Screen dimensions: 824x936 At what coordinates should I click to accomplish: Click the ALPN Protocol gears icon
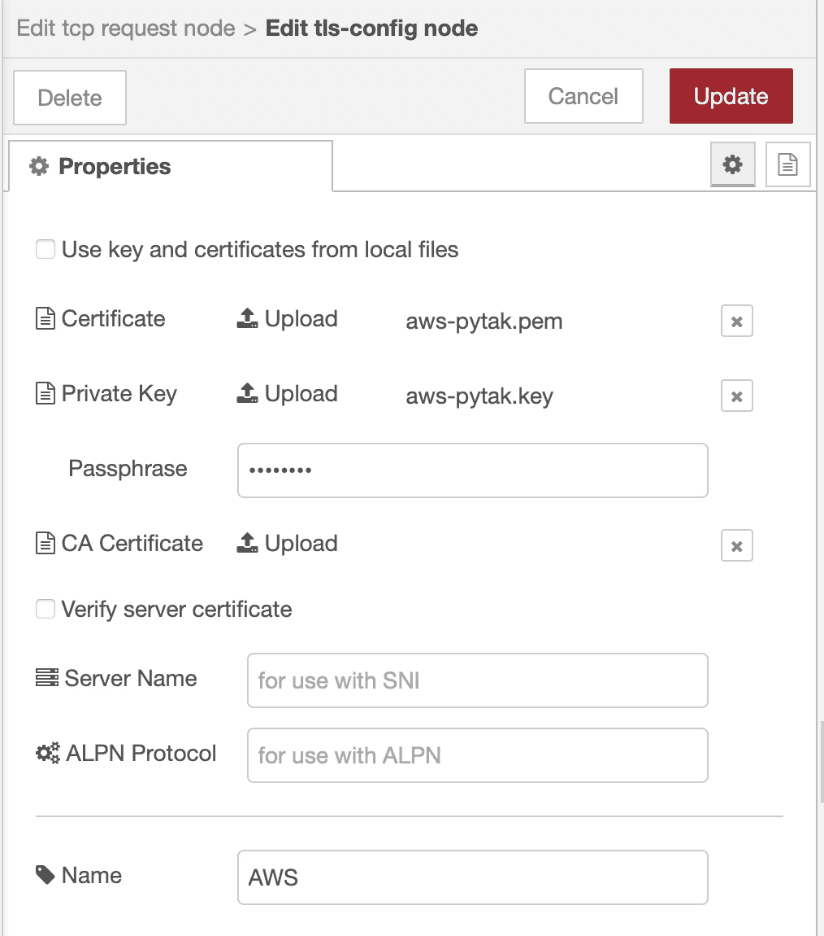point(46,753)
